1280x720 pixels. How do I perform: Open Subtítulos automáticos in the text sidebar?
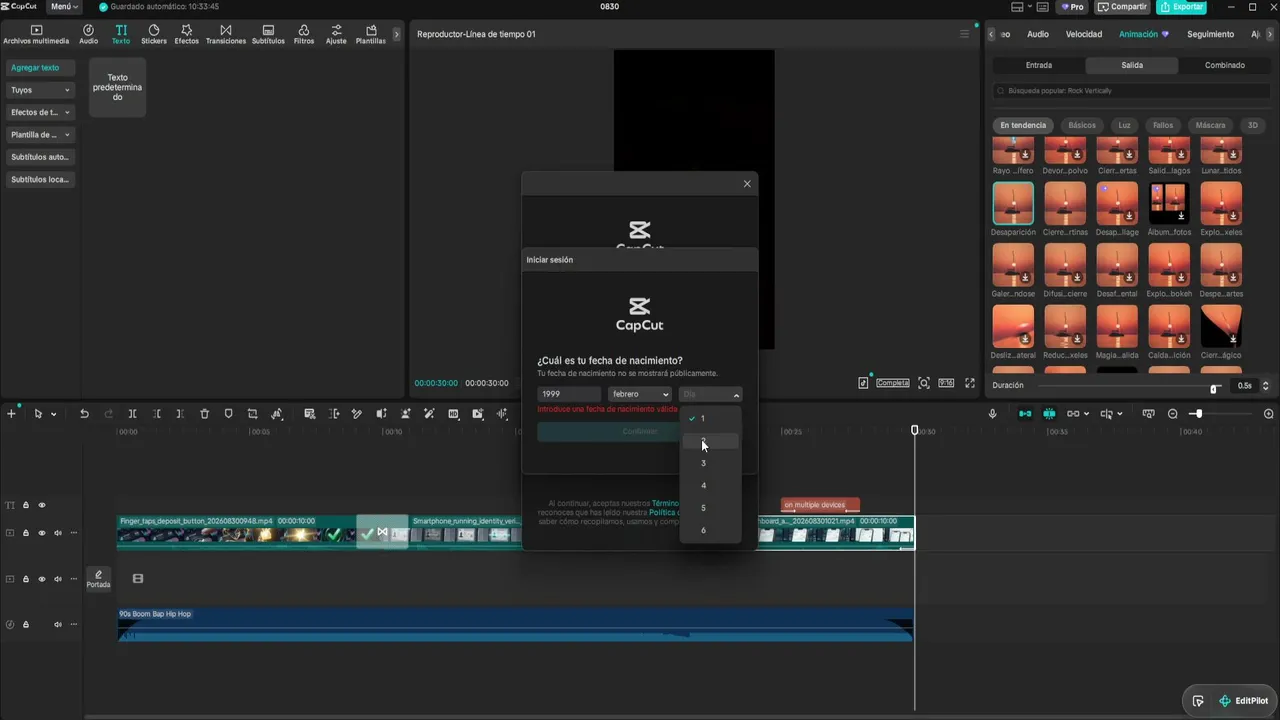tap(40, 157)
